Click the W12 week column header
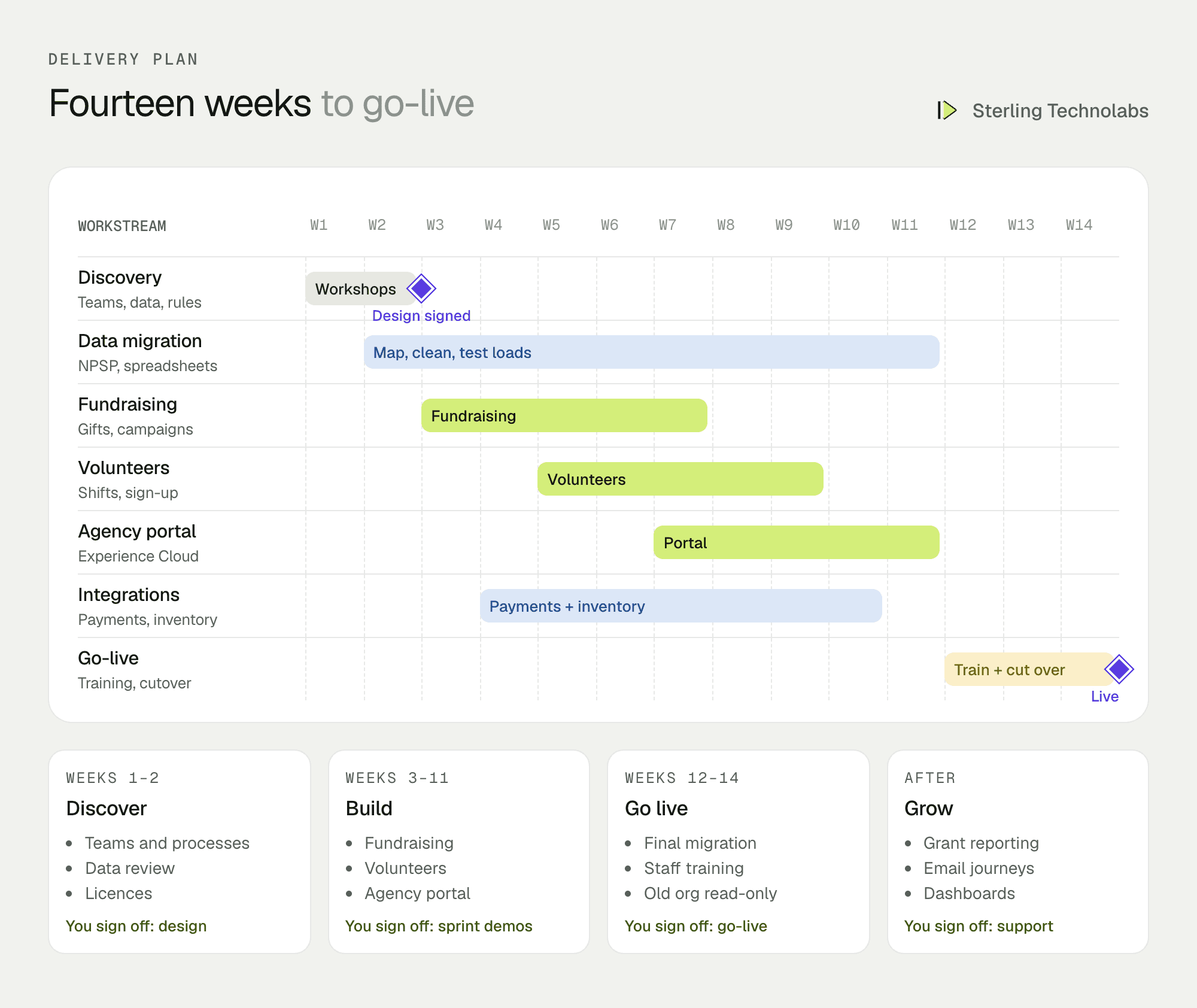The image size is (1197, 1008). tap(962, 225)
